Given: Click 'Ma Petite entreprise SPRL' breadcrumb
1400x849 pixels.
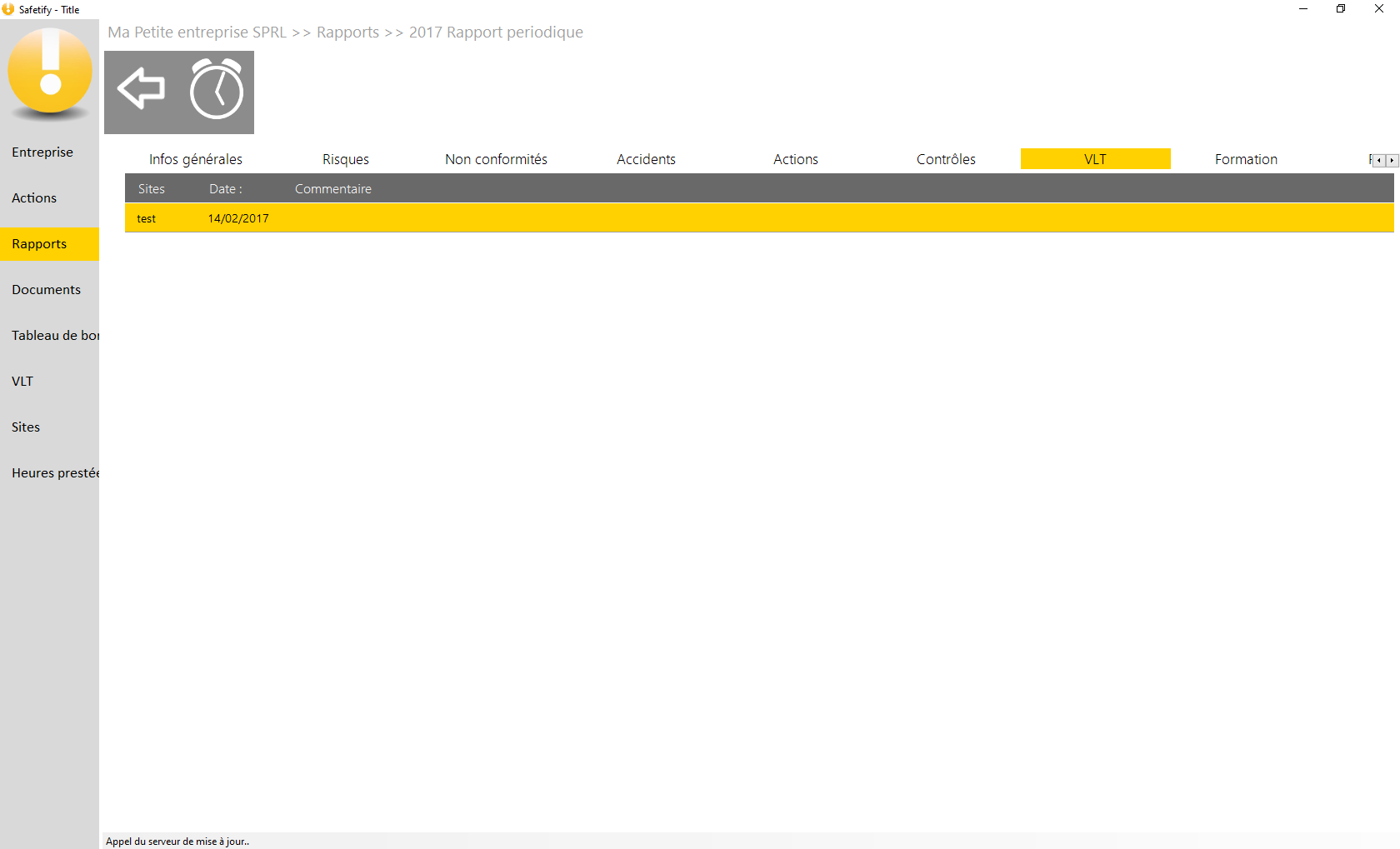Looking at the screenshot, I should (197, 32).
